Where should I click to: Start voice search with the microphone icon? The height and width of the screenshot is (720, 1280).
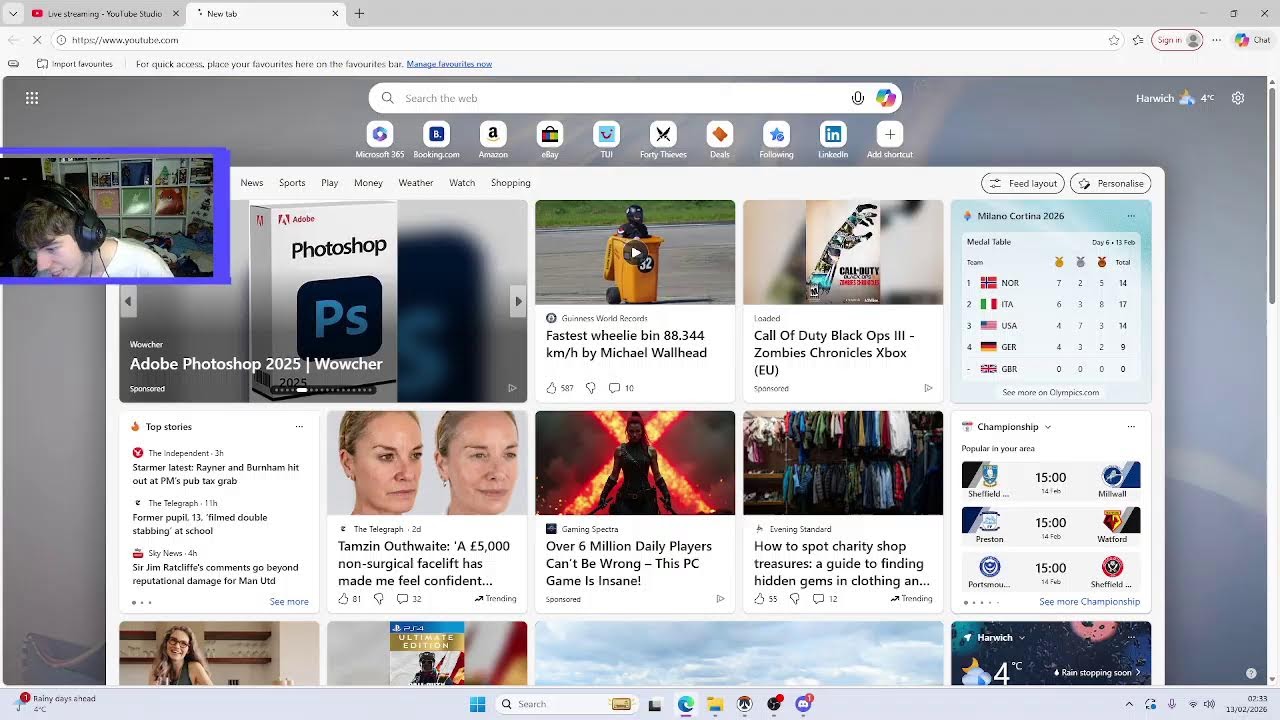point(857,98)
